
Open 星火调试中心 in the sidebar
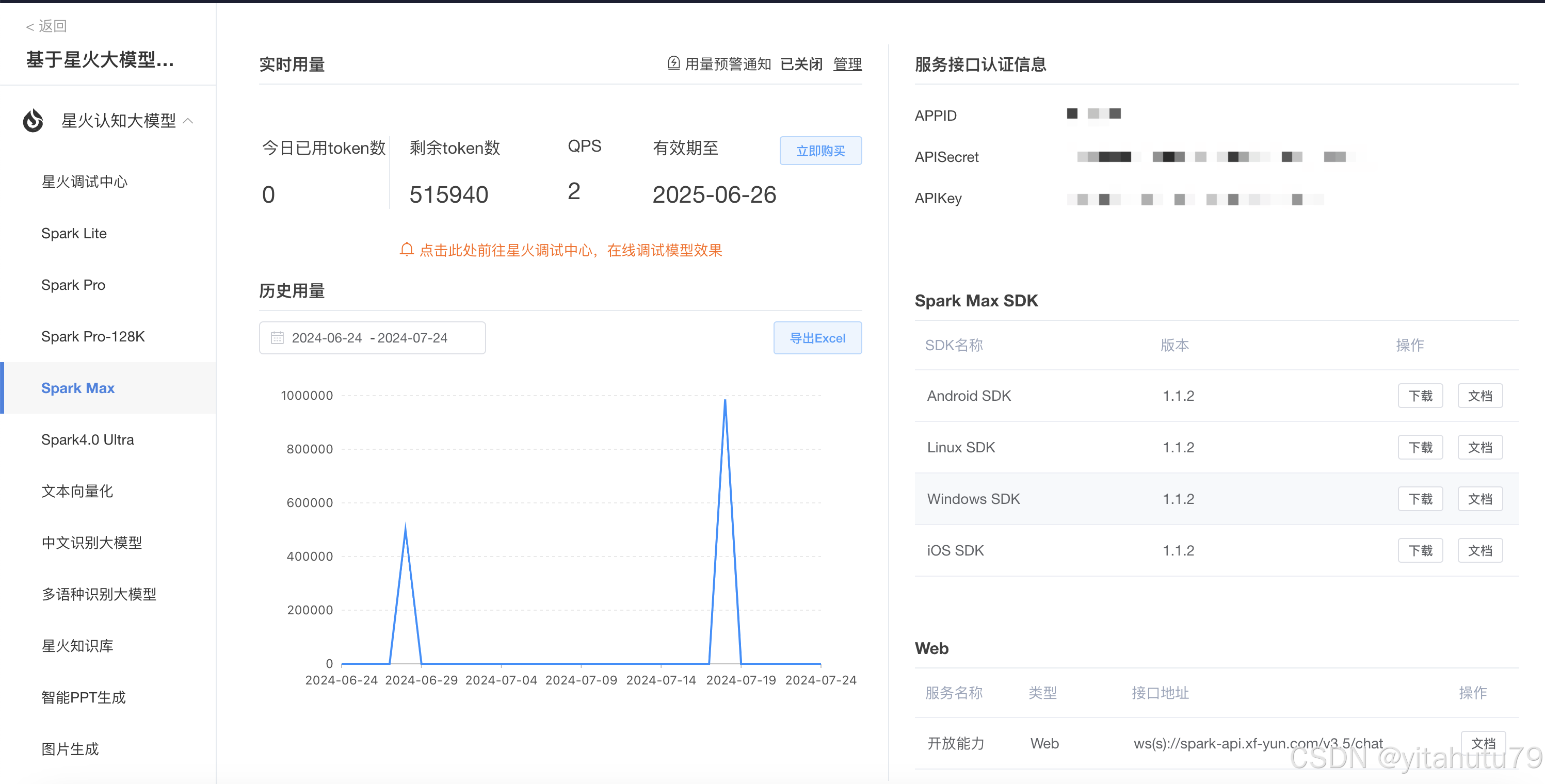click(x=85, y=182)
